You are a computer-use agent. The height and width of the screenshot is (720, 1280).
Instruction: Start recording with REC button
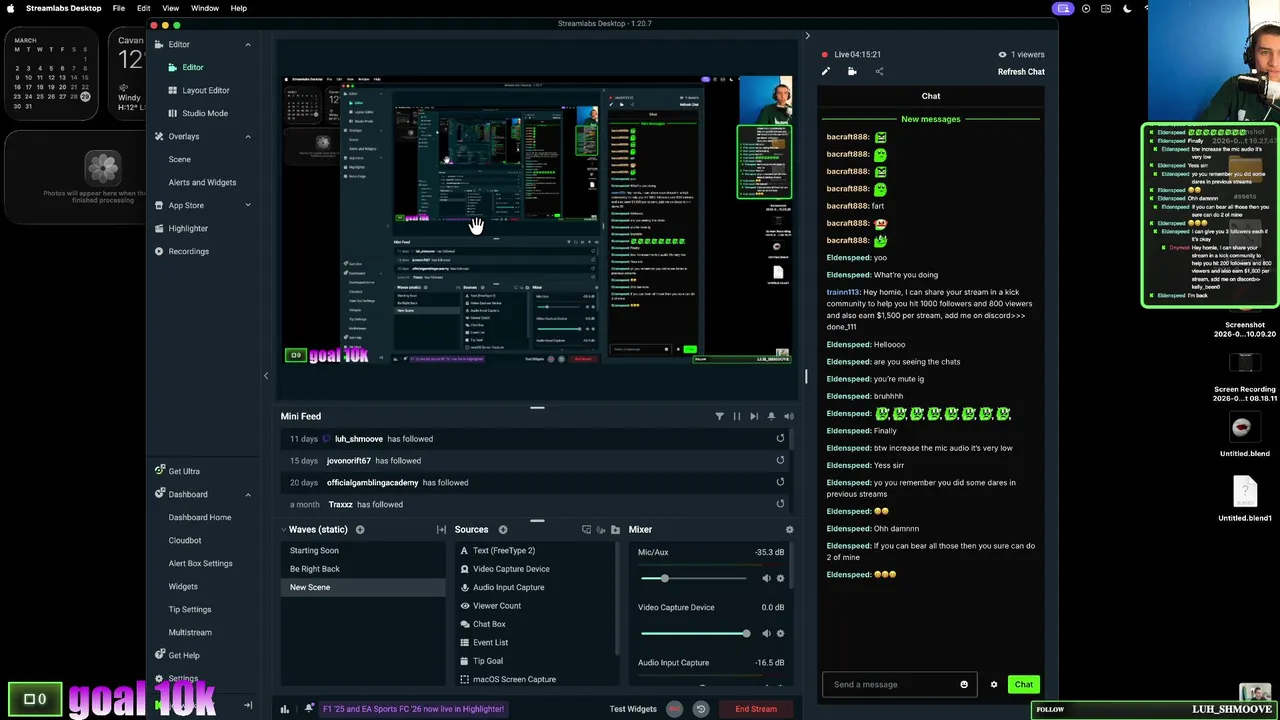click(x=675, y=709)
